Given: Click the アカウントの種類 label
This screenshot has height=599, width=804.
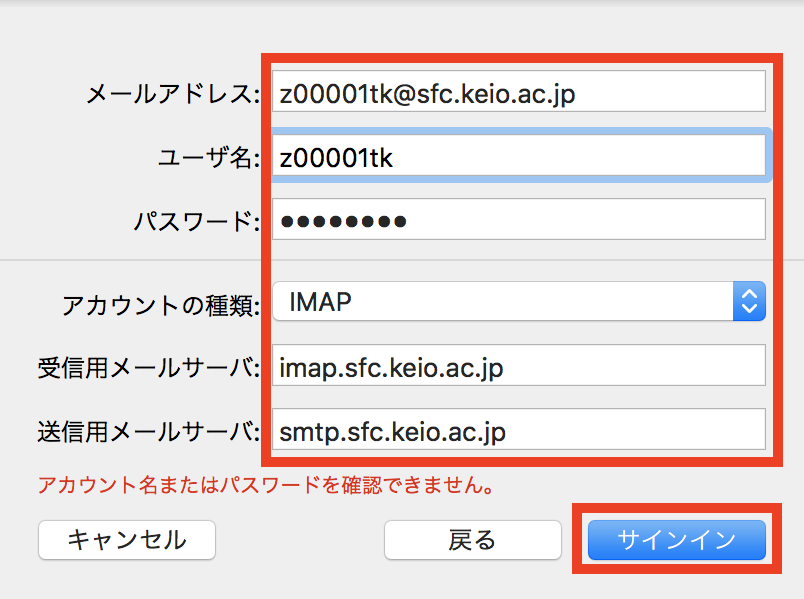Looking at the screenshot, I should coord(160,302).
